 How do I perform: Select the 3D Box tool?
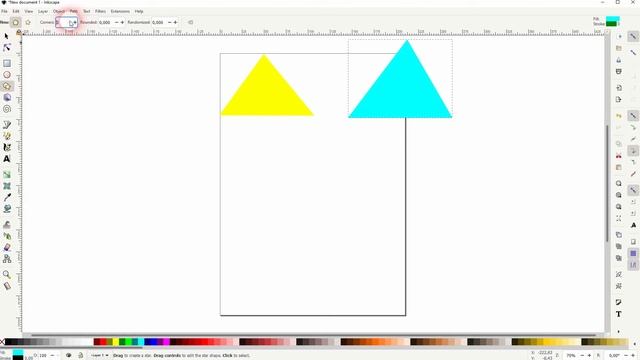(x=7, y=98)
